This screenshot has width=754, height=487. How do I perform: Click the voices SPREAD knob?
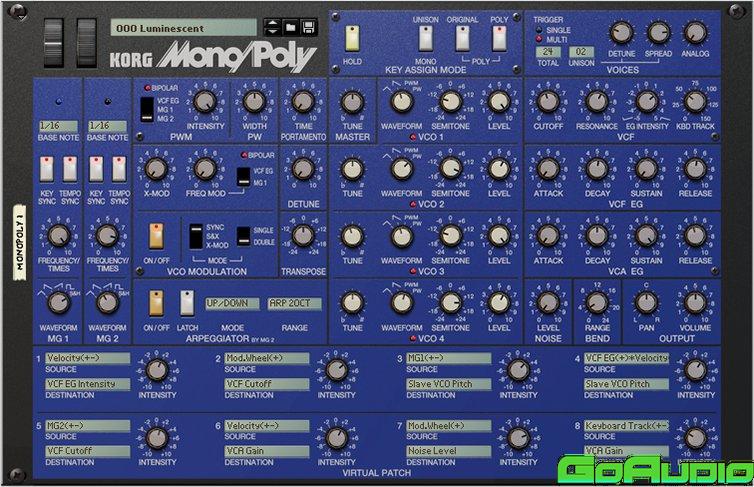click(x=658, y=33)
